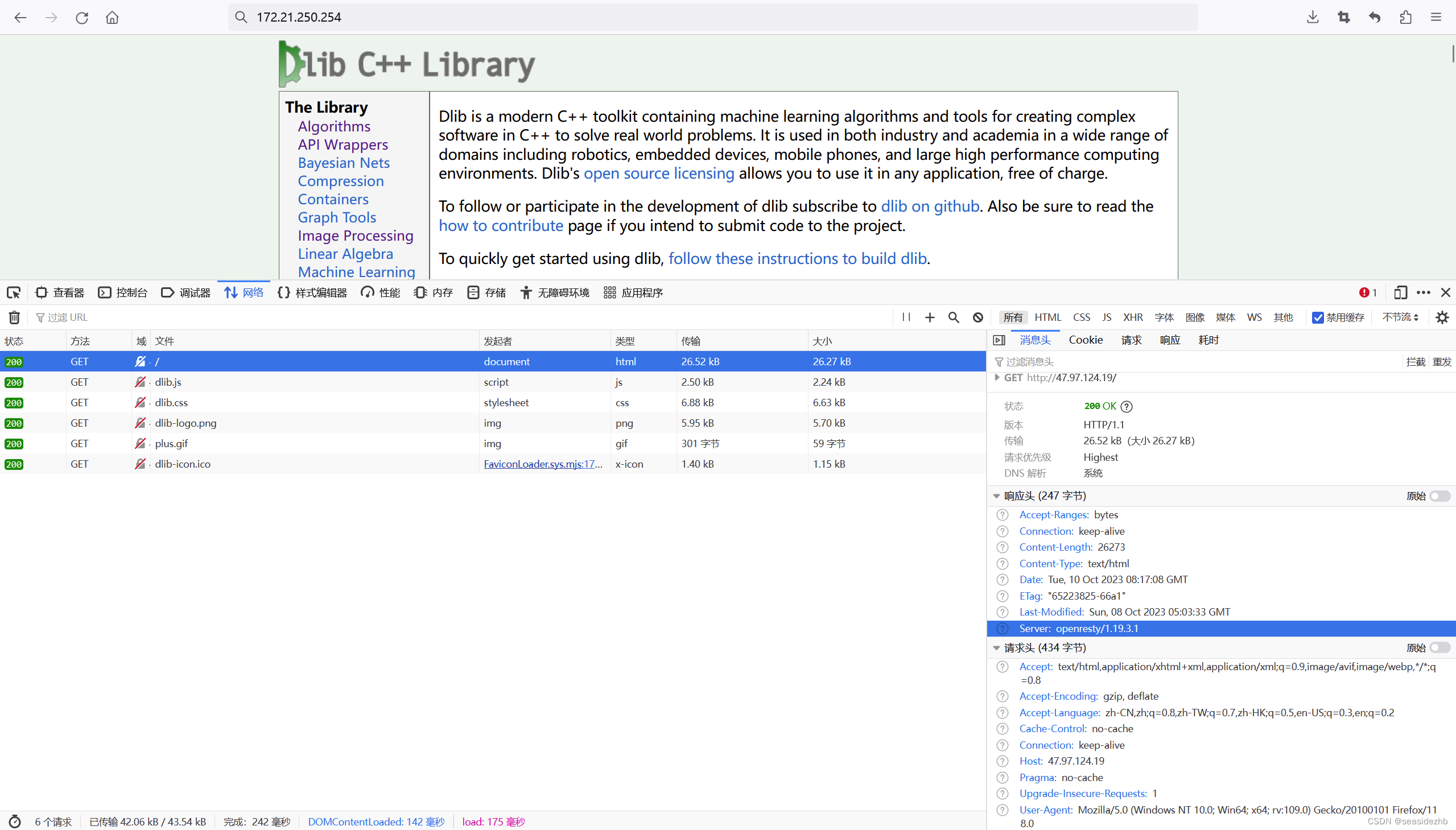The height and width of the screenshot is (830, 1456).
Task: Open help for Accept-Ranges header
Action: [1003, 515]
